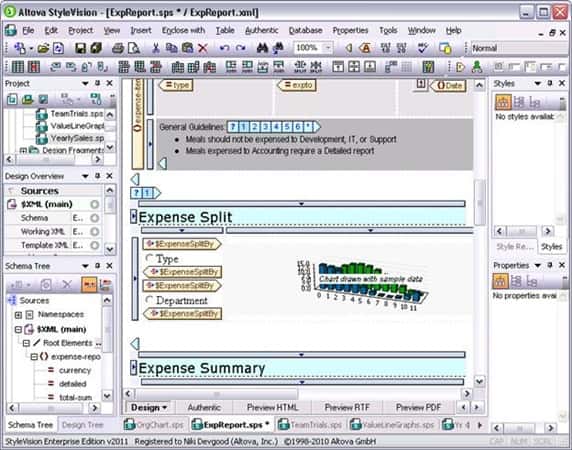Pin the Design Overview panel

coord(97,176)
